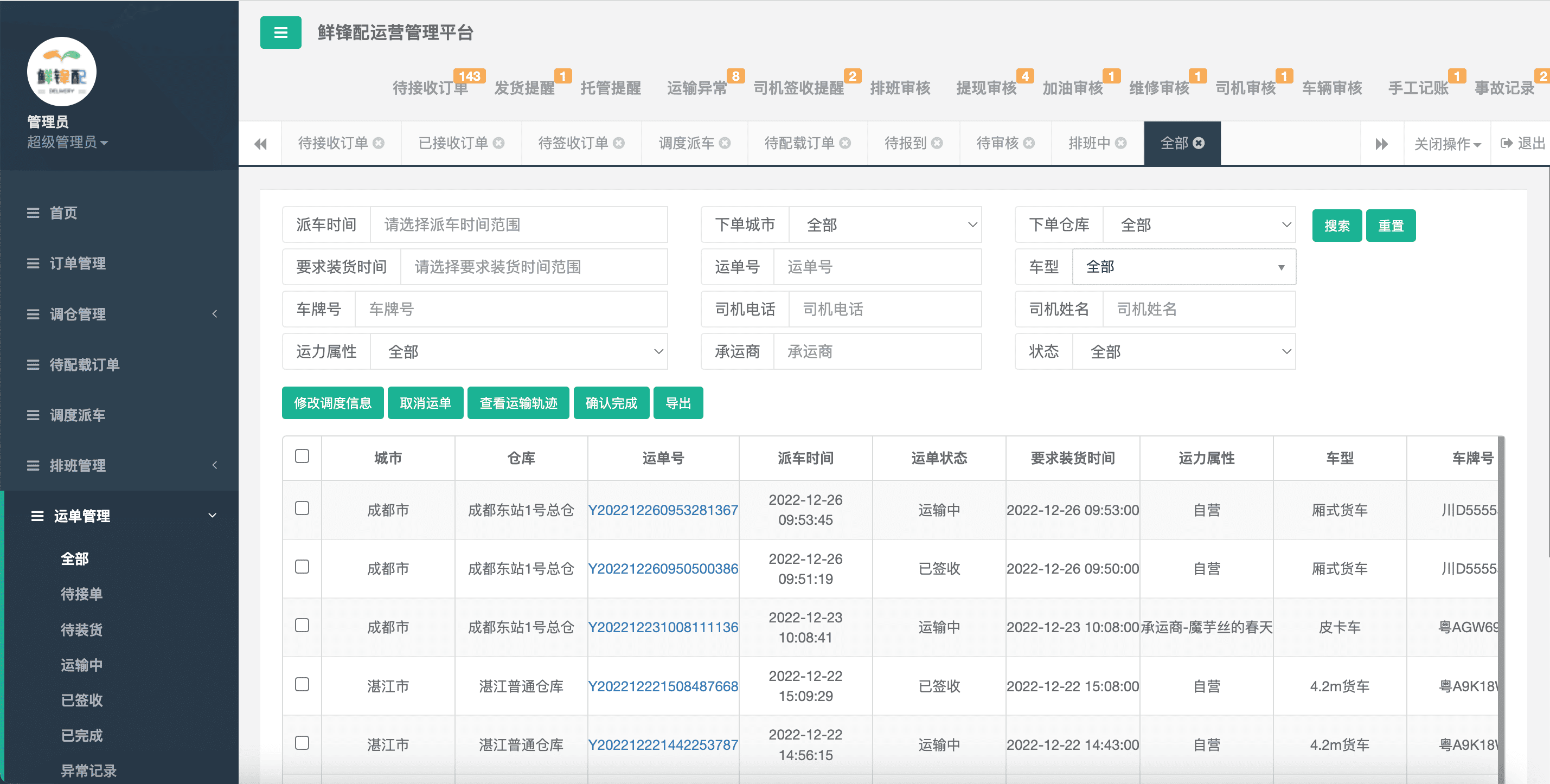This screenshot has height=784, width=1550.
Task: Click the 查看运输轨迹 button
Action: (518, 403)
